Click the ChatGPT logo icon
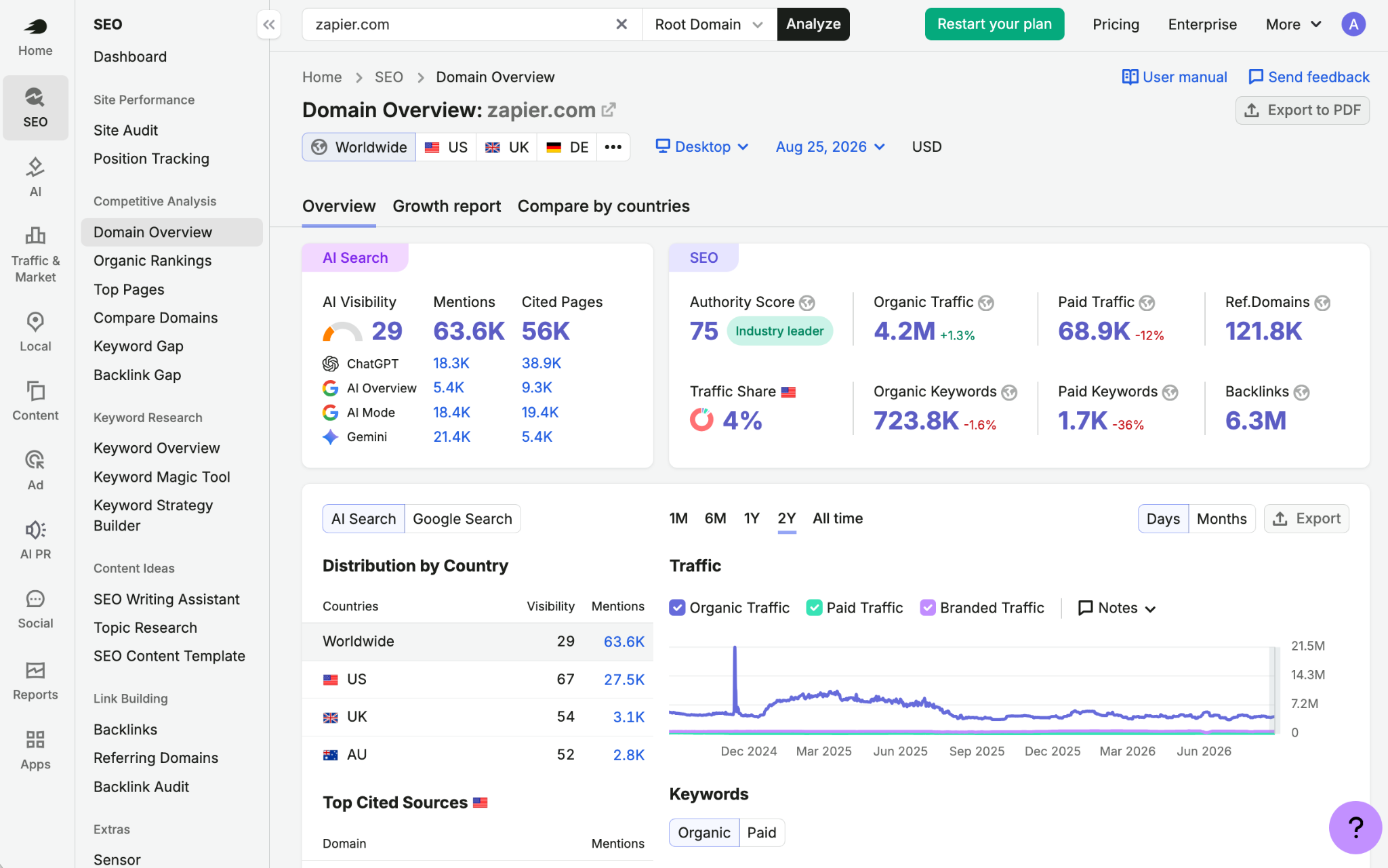The image size is (1388, 868). [x=330, y=364]
